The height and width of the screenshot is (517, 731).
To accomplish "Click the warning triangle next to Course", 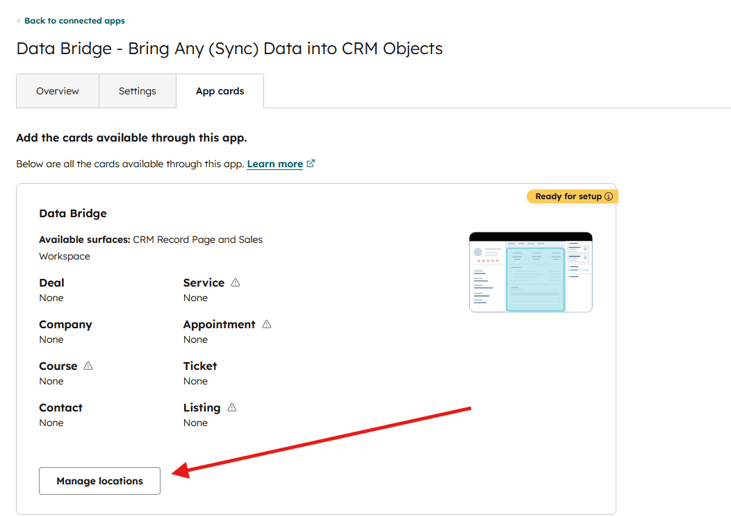I will [88, 366].
